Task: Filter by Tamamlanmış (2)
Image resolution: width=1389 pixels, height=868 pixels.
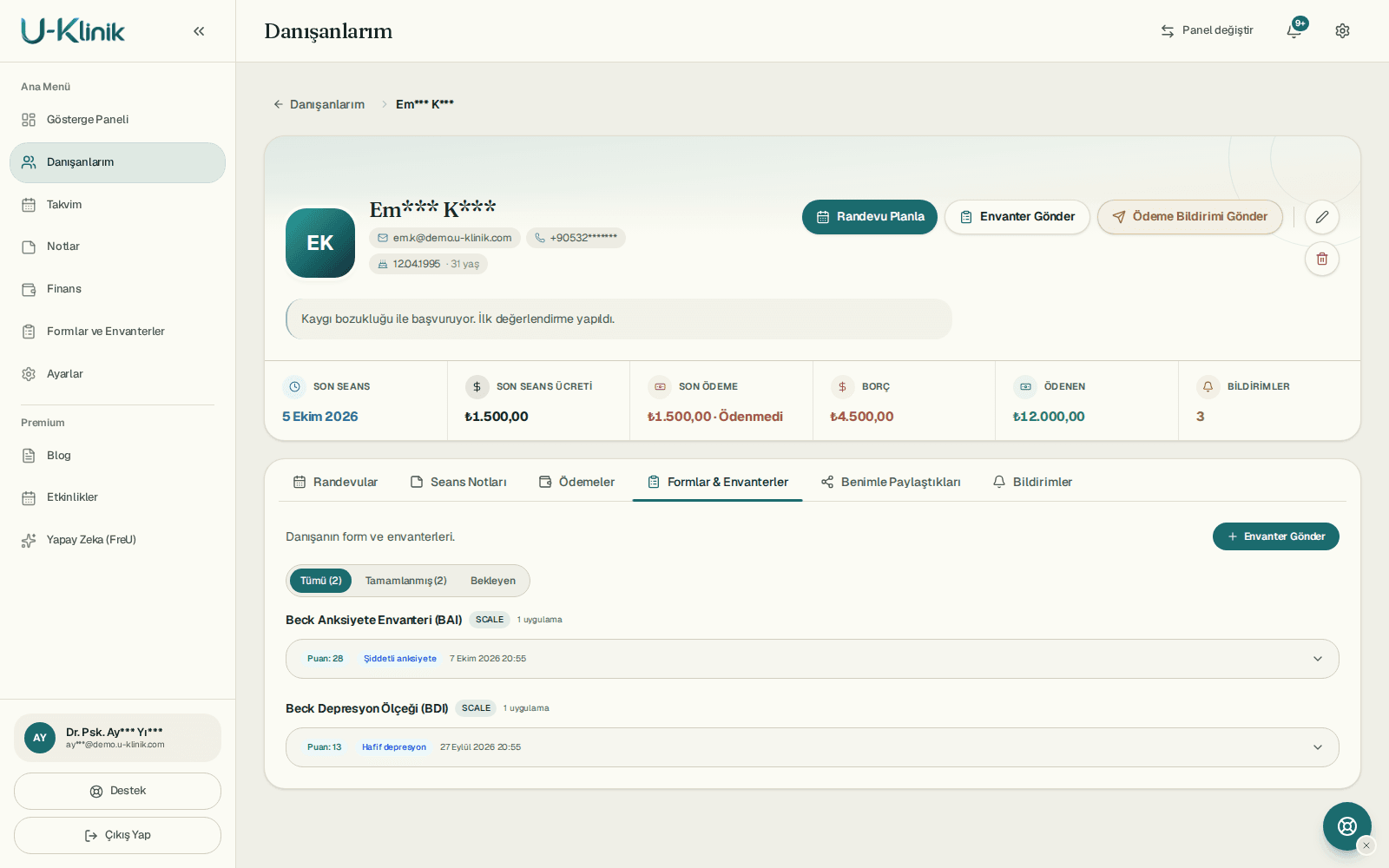Action: coord(405,581)
